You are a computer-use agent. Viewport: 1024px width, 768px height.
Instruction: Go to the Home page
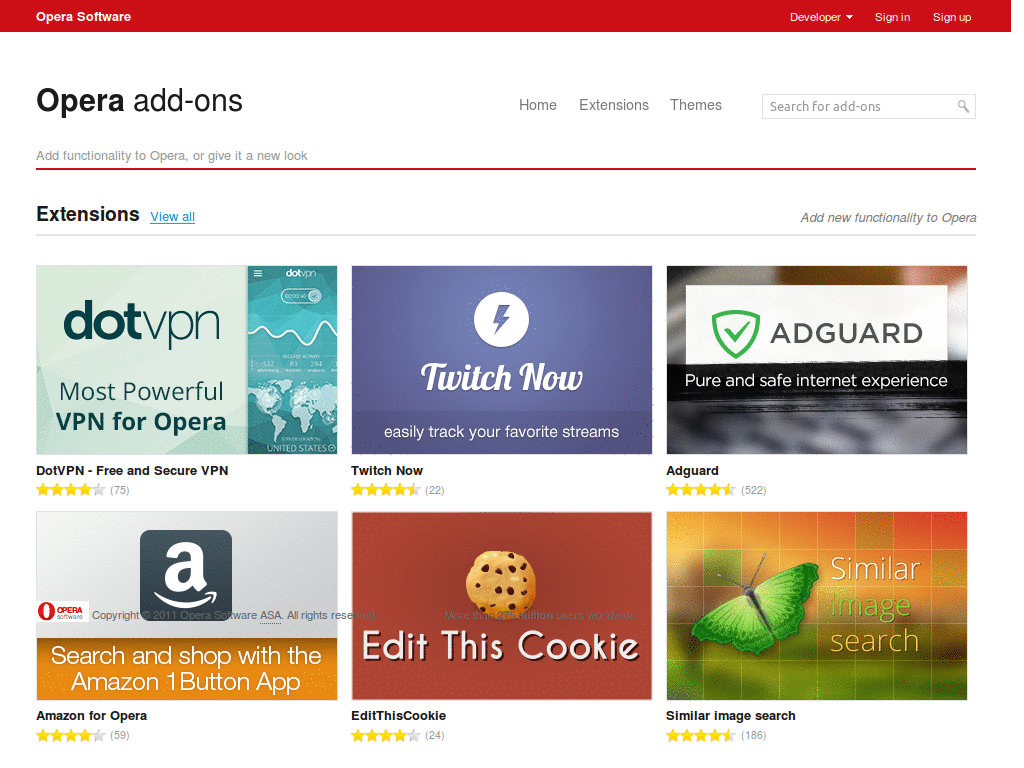click(x=537, y=105)
